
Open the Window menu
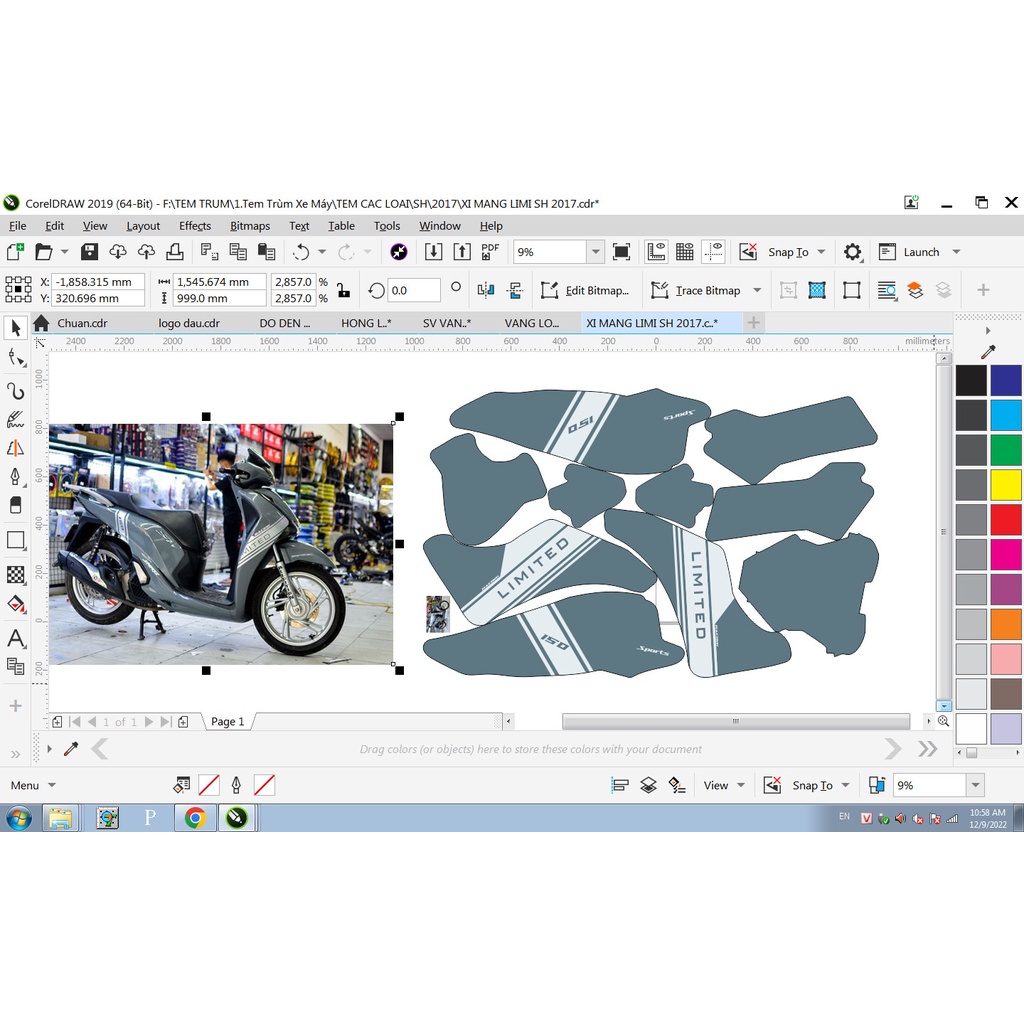440,226
